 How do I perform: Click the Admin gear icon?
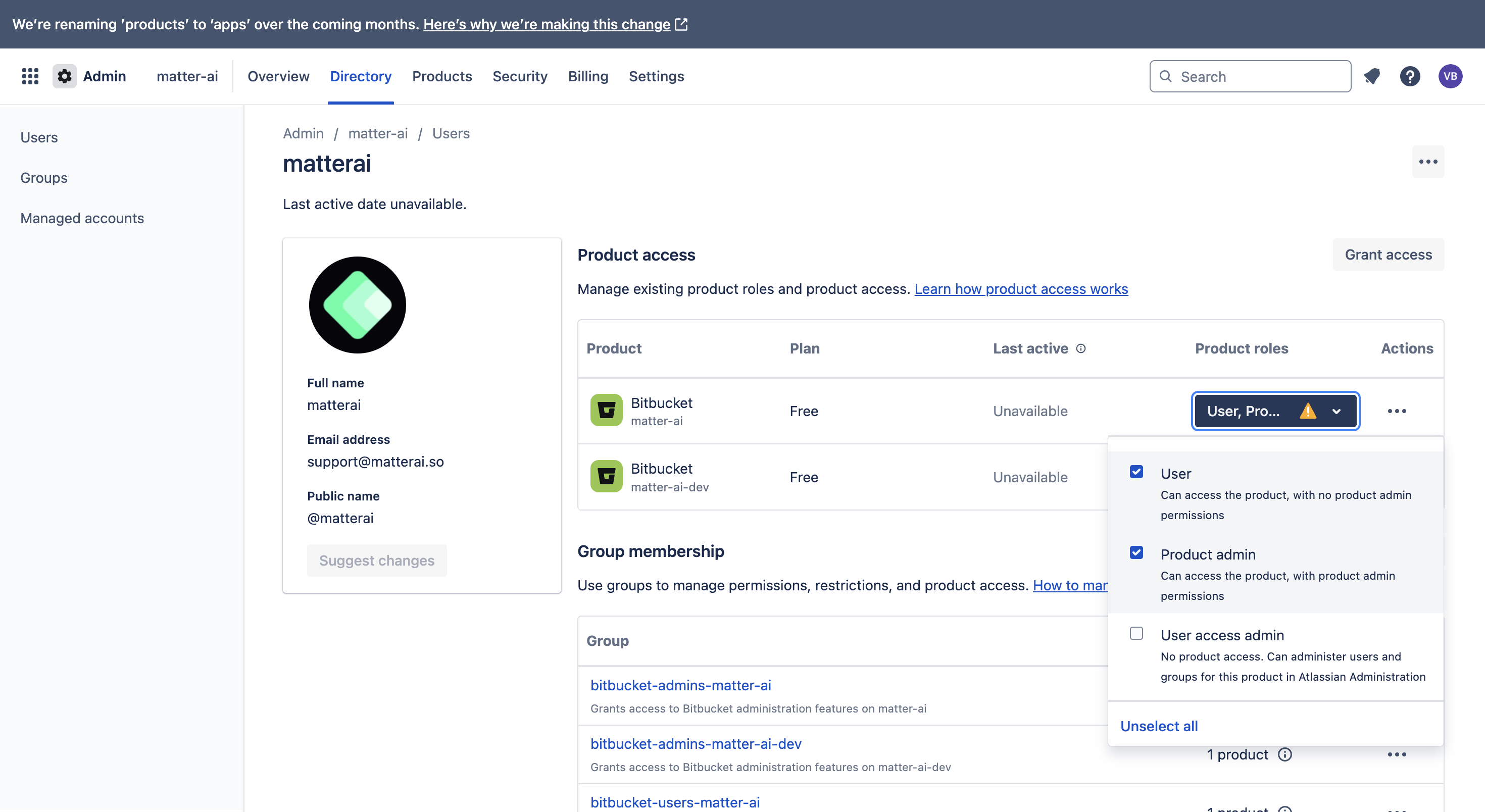pyautogui.click(x=65, y=76)
